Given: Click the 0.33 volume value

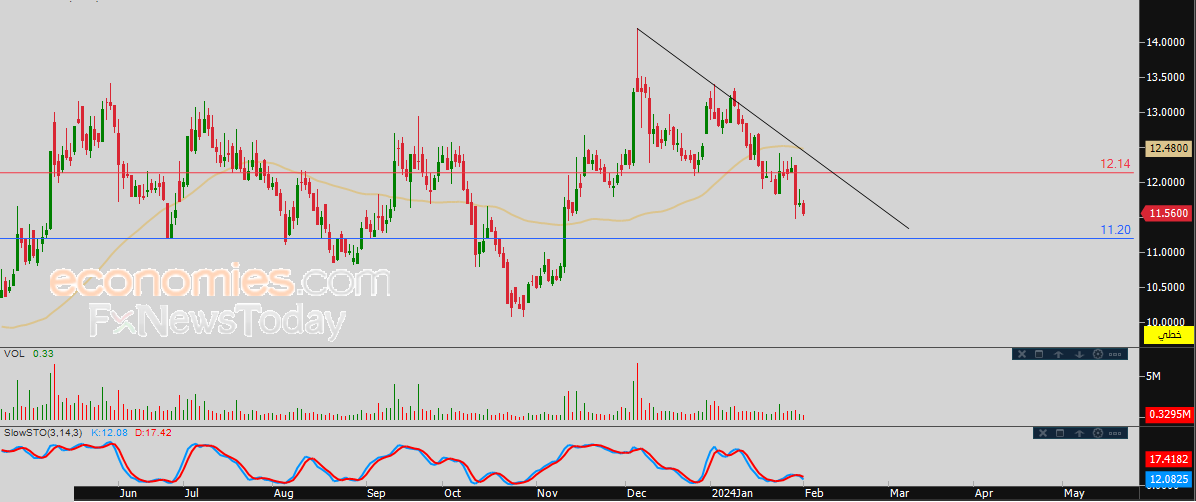Looking at the screenshot, I should tap(43, 353).
